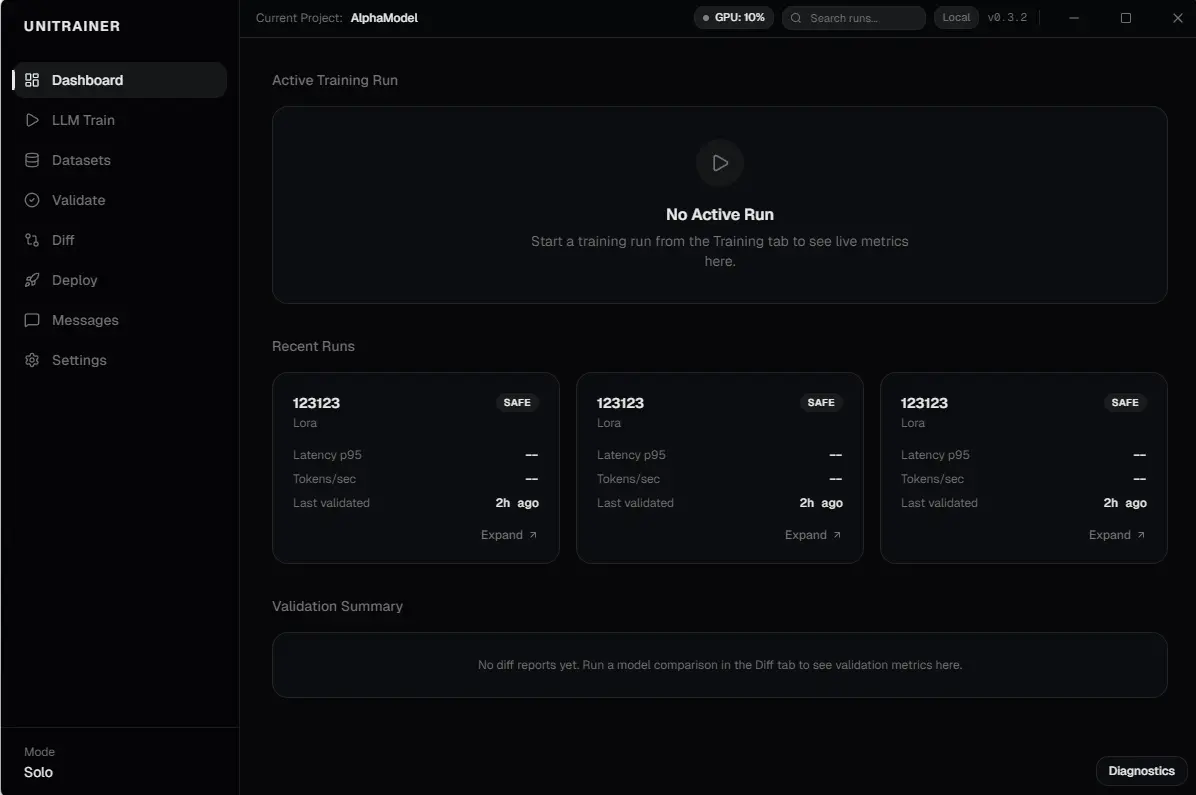The width and height of the screenshot is (1196, 795).
Task: Click the Active Training Run heading
Action: tap(335, 80)
